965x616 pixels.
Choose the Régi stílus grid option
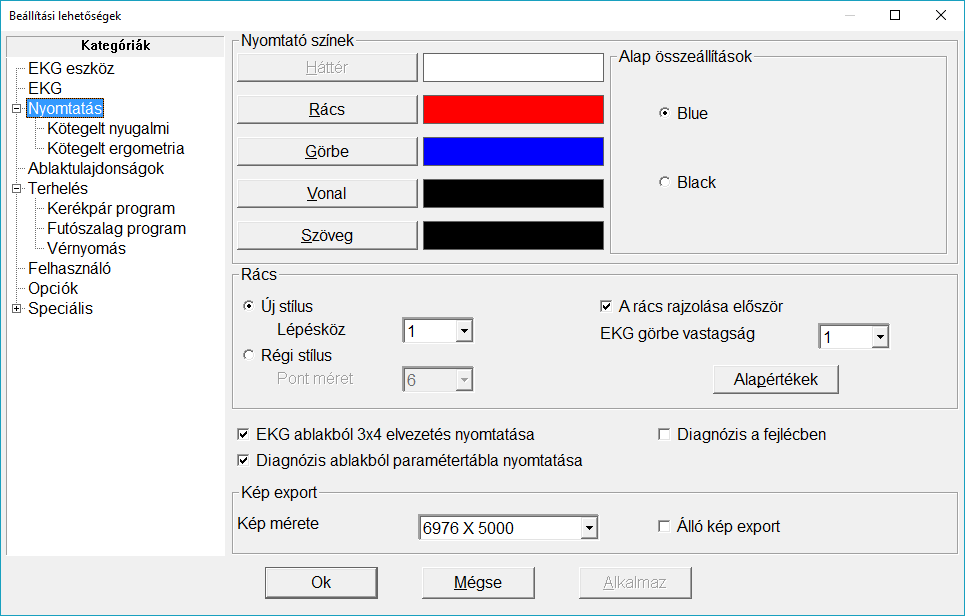tap(249, 355)
